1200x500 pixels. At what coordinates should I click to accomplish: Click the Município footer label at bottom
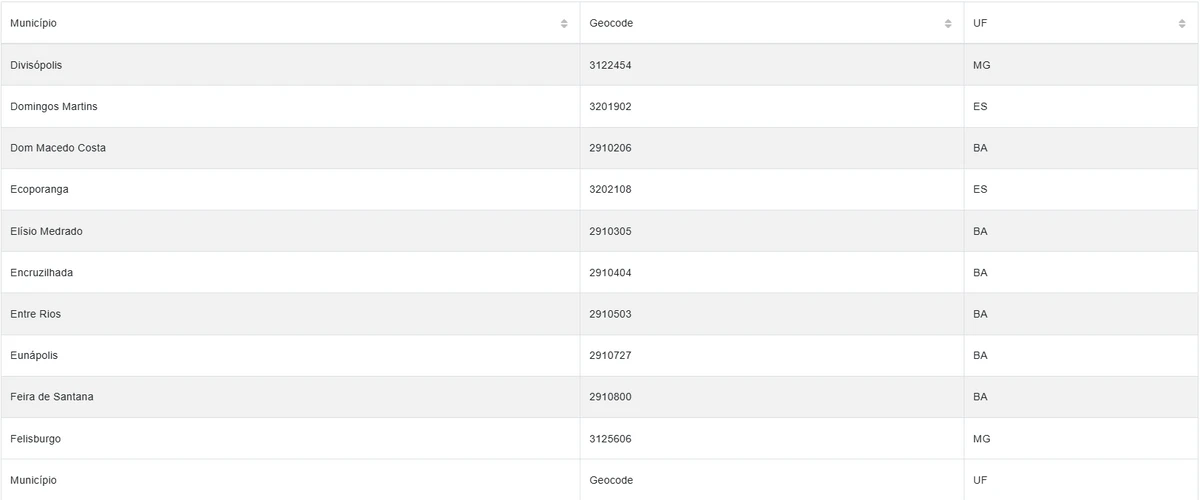[33, 480]
